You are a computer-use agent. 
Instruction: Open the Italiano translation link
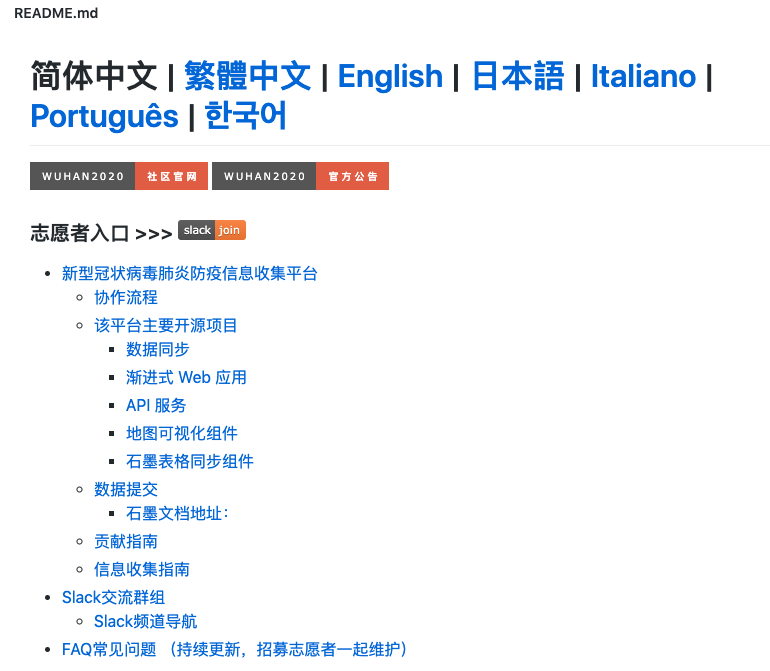tap(643, 76)
